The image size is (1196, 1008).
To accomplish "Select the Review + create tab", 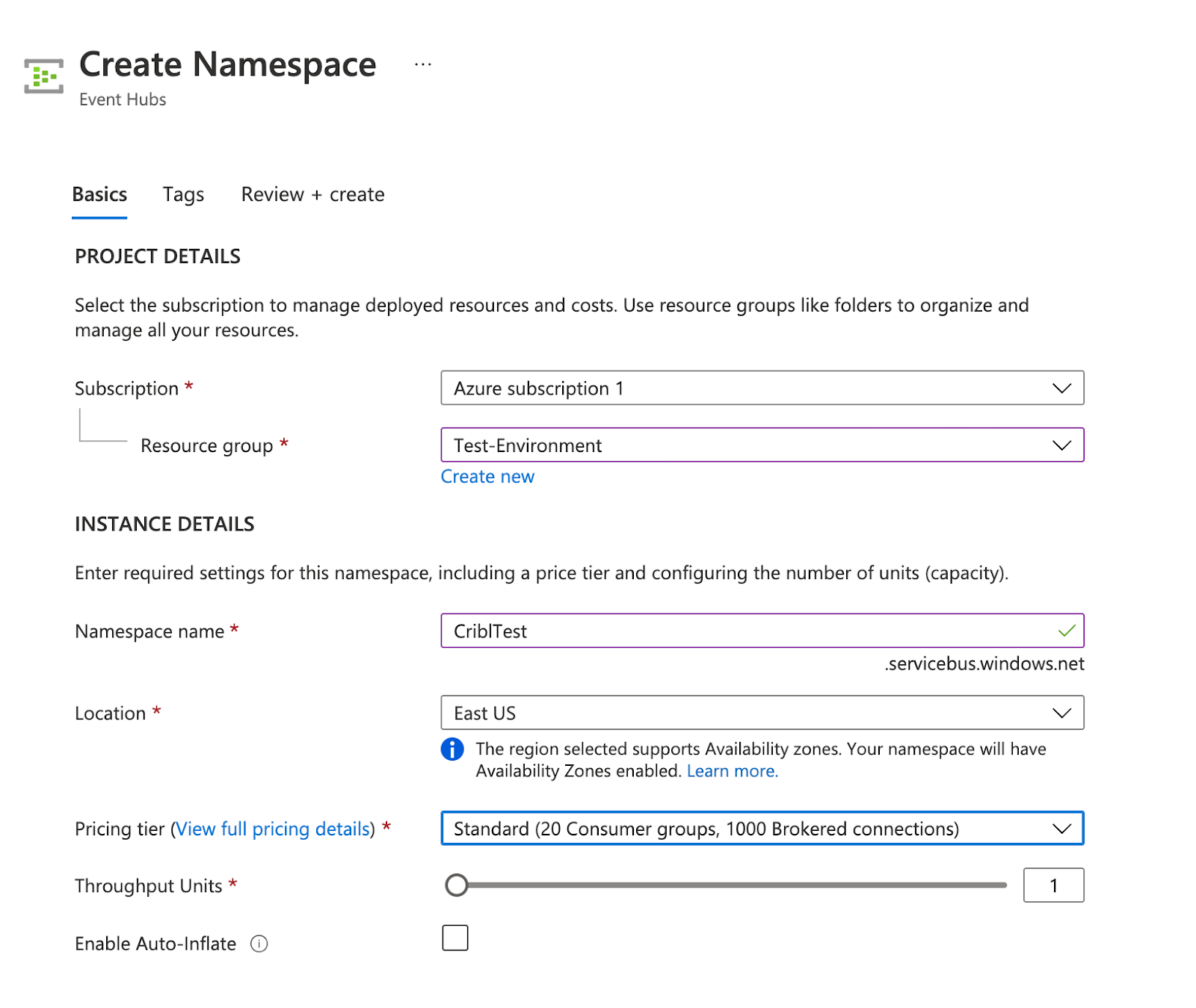I will pos(312,194).
